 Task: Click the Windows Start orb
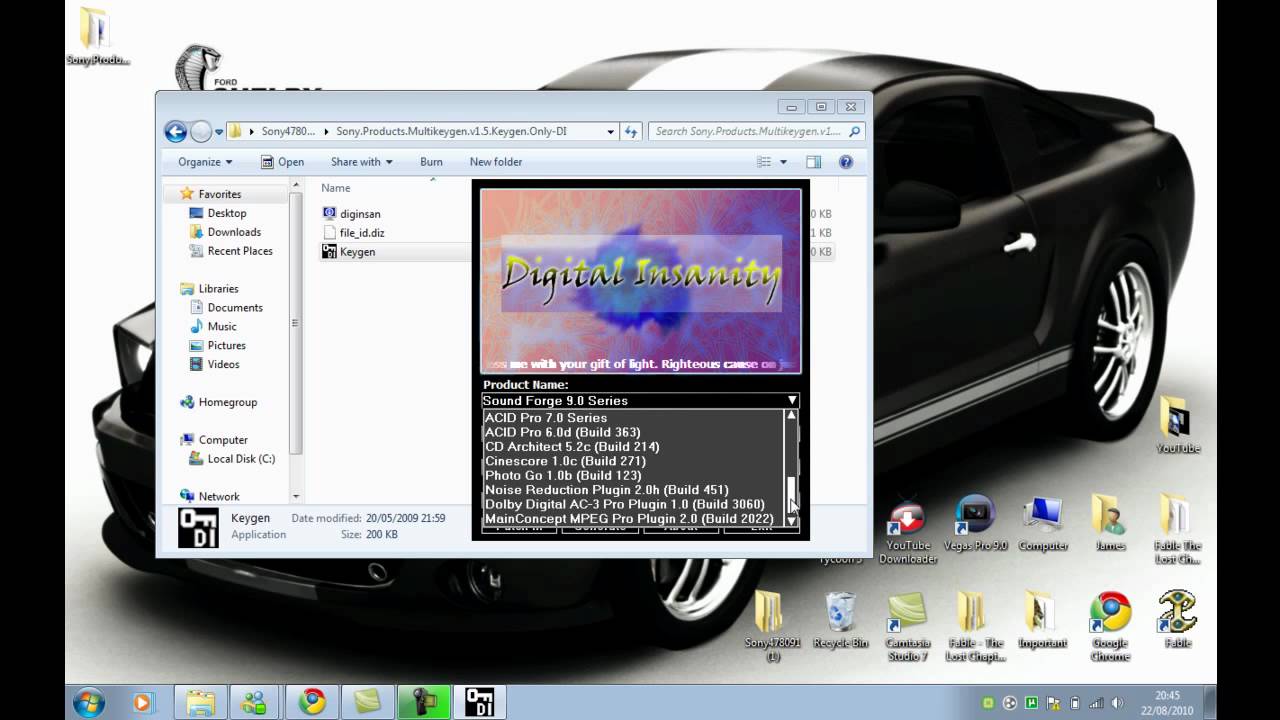[87, 702]
